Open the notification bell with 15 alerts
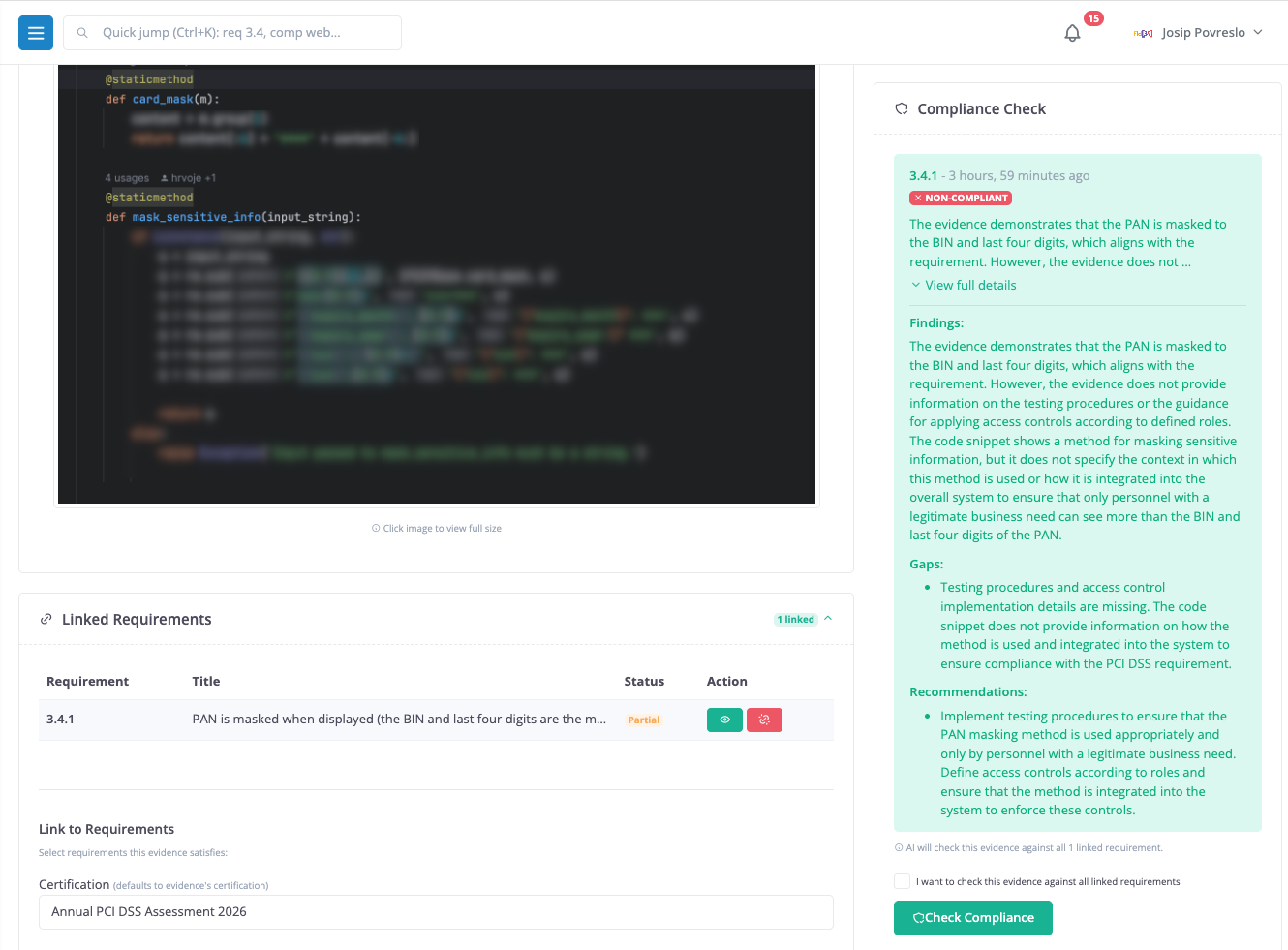The width and height of the screenshot is (1288, 950). [x=1072, y=32]
